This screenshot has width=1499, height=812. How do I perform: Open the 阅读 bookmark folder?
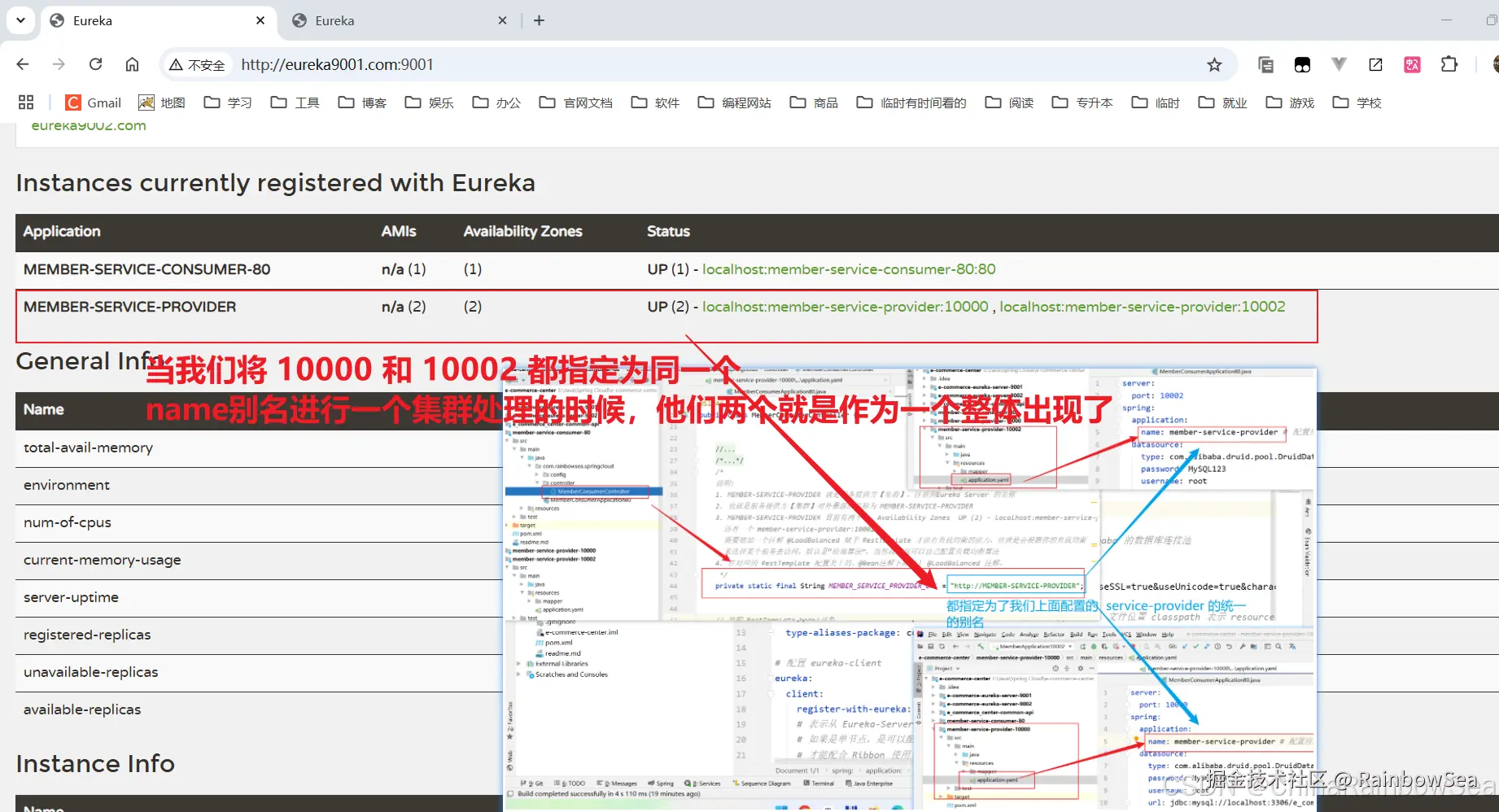1009,103
